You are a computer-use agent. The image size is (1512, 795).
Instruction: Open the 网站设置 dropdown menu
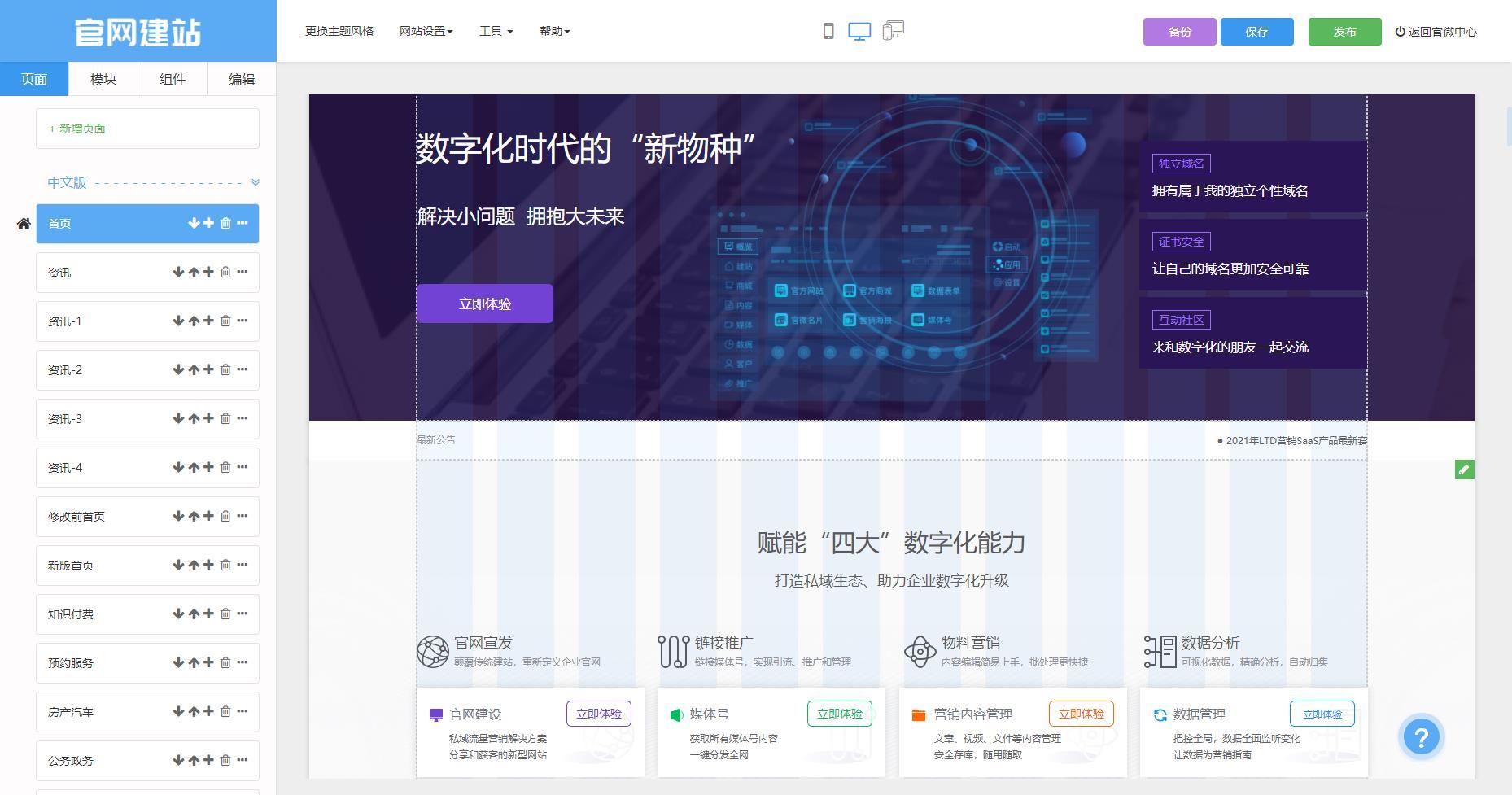click(426, 31)
